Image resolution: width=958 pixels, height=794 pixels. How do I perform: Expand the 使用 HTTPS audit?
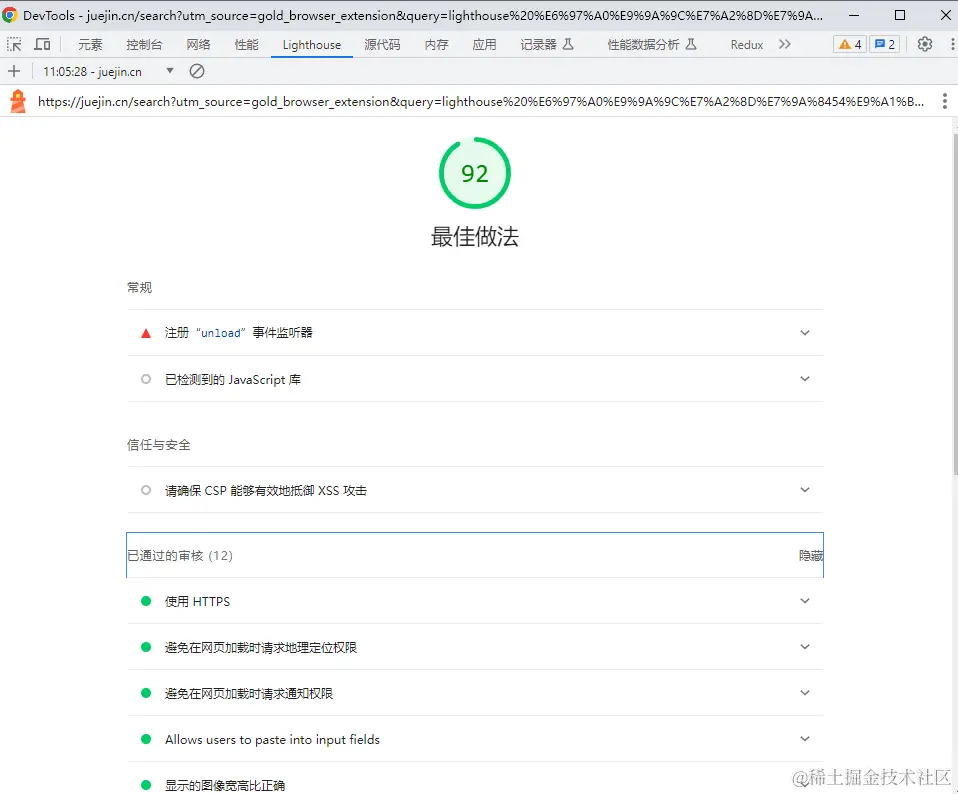point(475,601)
